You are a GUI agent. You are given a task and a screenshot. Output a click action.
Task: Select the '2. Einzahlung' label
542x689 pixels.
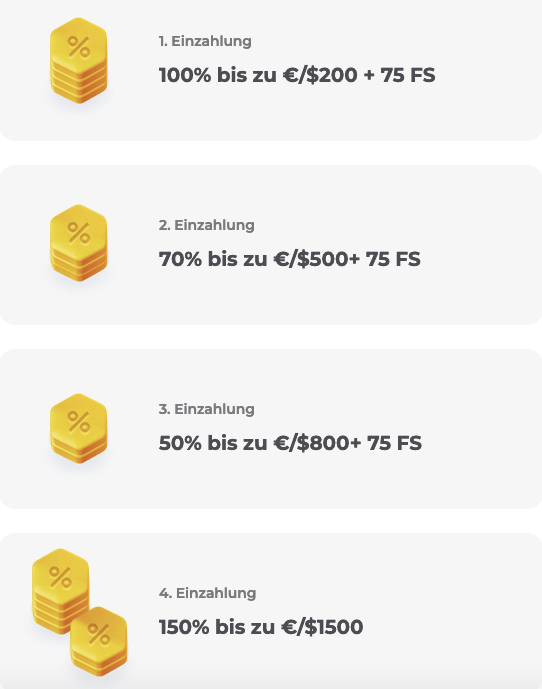[x=207, y=225]
